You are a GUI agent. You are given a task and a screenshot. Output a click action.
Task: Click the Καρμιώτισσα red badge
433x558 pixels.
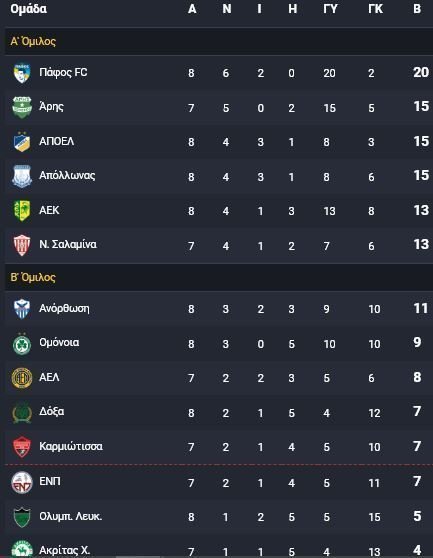(22, 447)
